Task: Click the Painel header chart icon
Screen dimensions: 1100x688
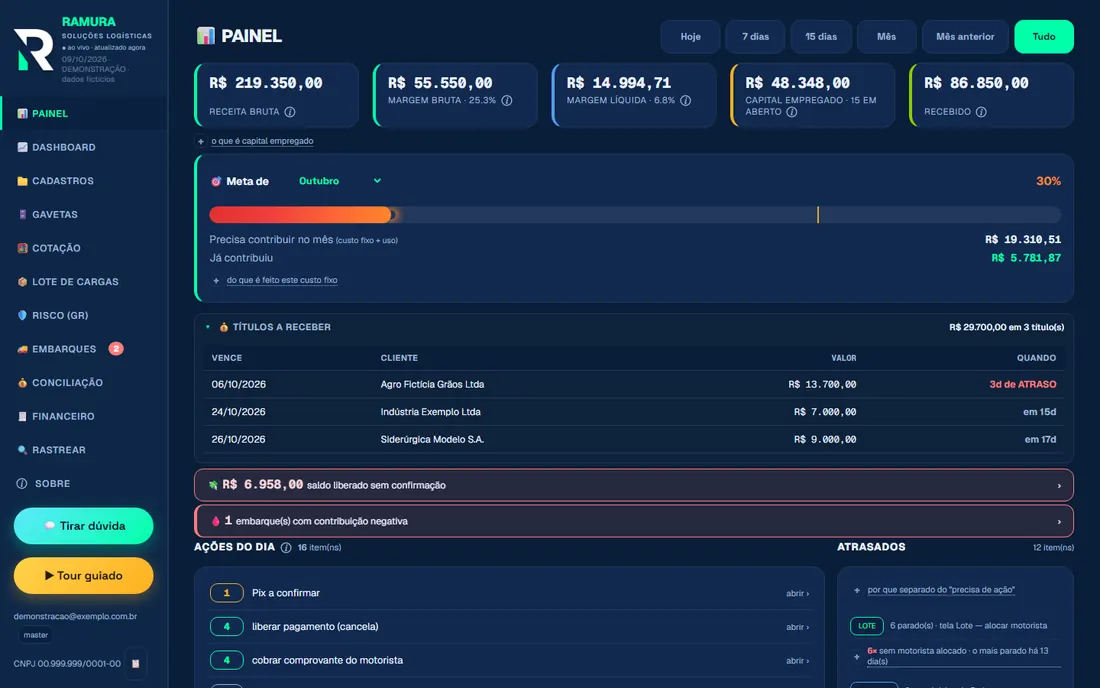Action: (x=206, y=36)
